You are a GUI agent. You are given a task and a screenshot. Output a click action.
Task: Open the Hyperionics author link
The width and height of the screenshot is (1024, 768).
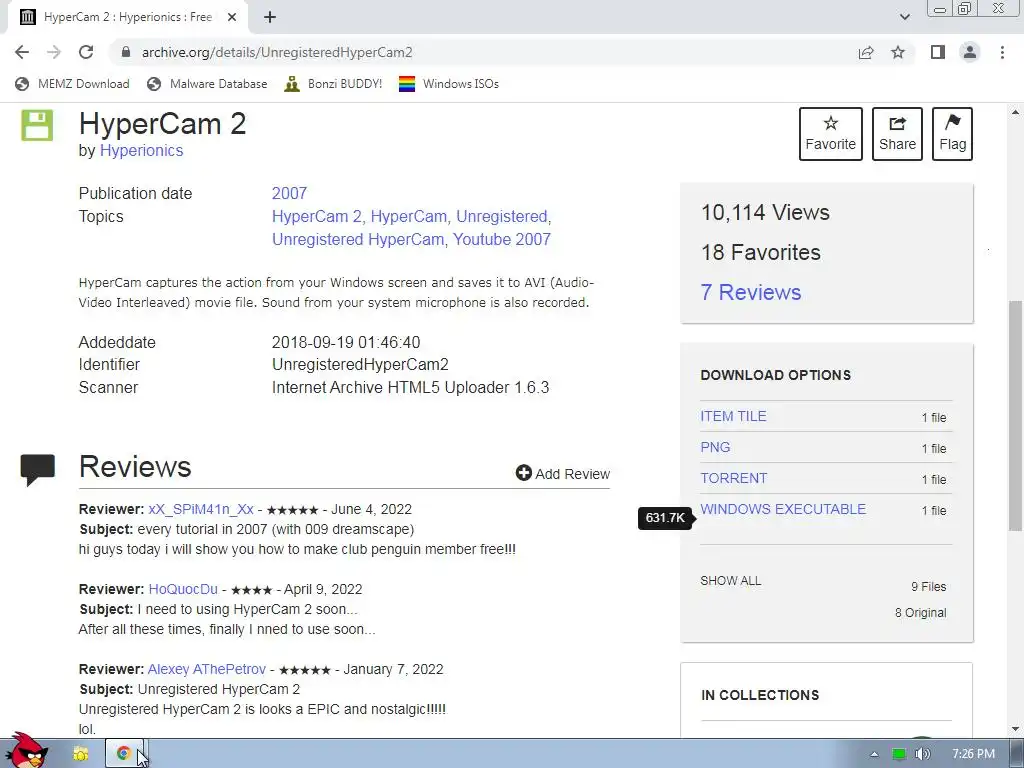(141, 150)
